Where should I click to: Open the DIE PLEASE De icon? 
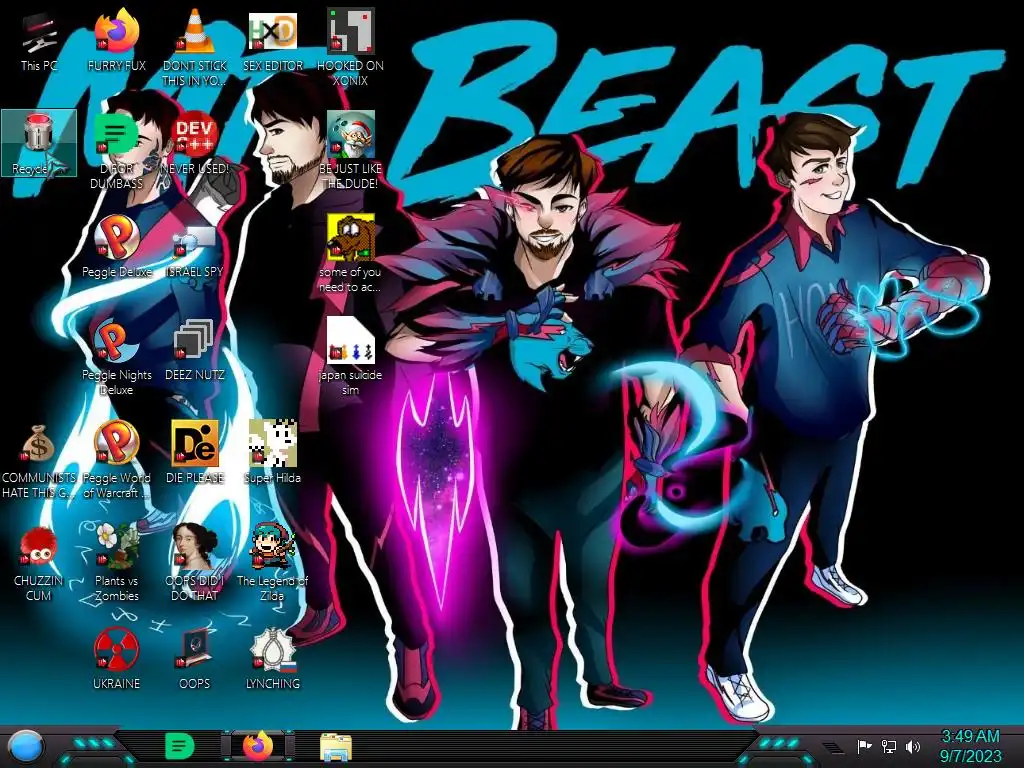[x=194, y=452]
